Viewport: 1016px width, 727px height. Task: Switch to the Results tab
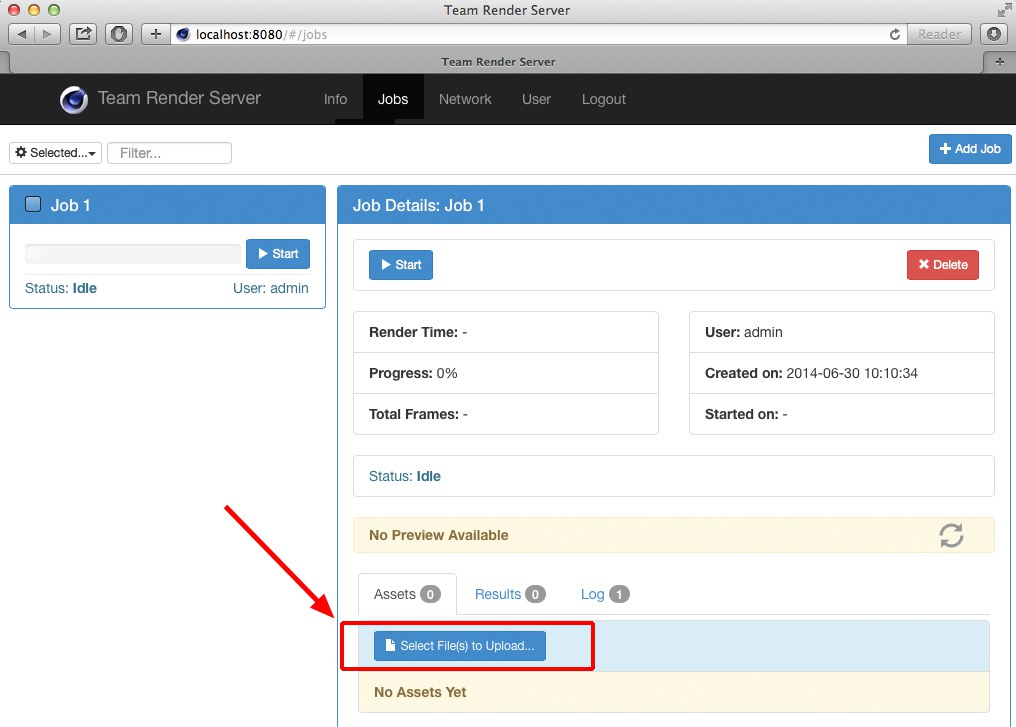click(509, 594)
